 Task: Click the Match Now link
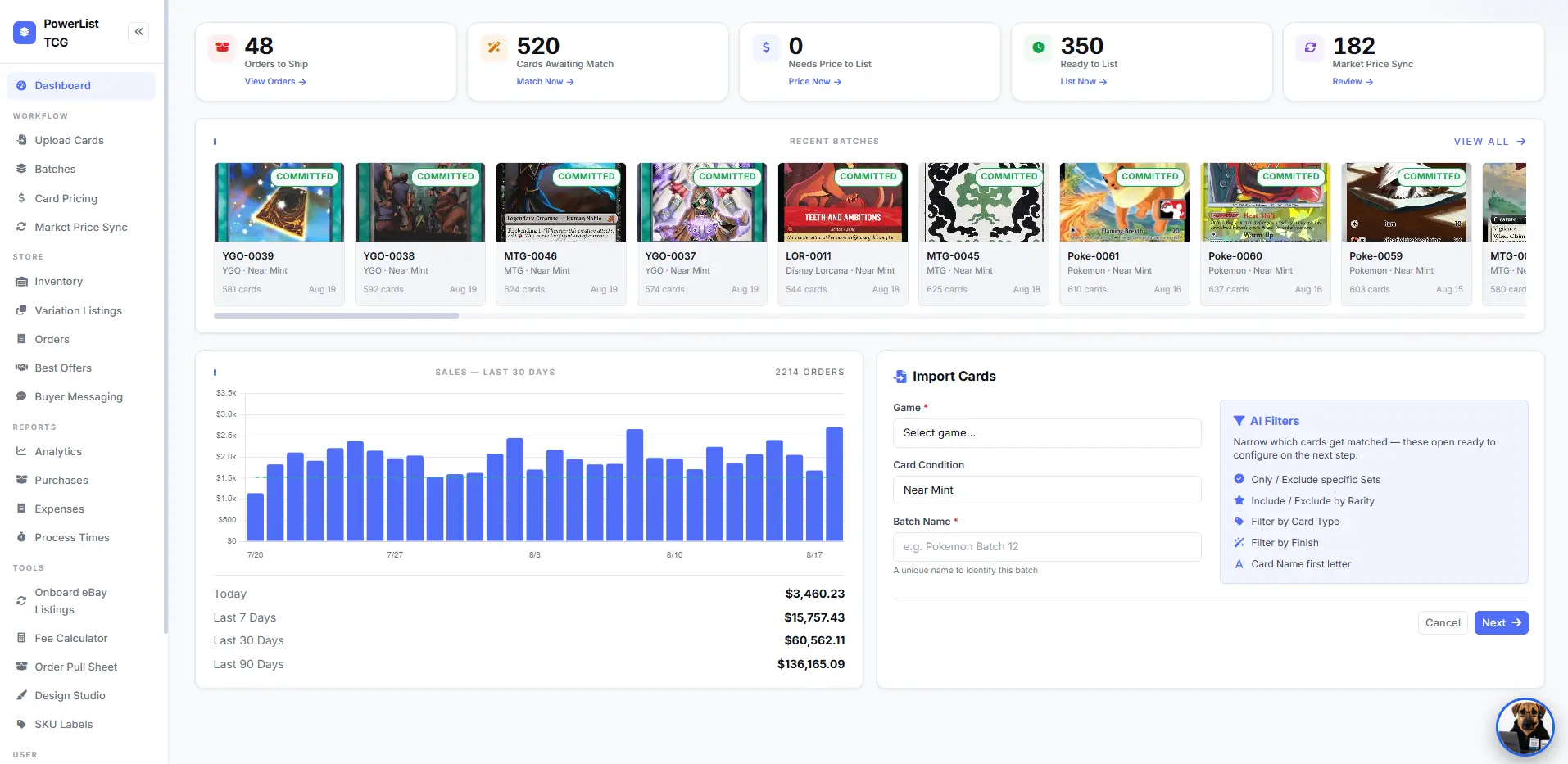click(x=545, y=82)
